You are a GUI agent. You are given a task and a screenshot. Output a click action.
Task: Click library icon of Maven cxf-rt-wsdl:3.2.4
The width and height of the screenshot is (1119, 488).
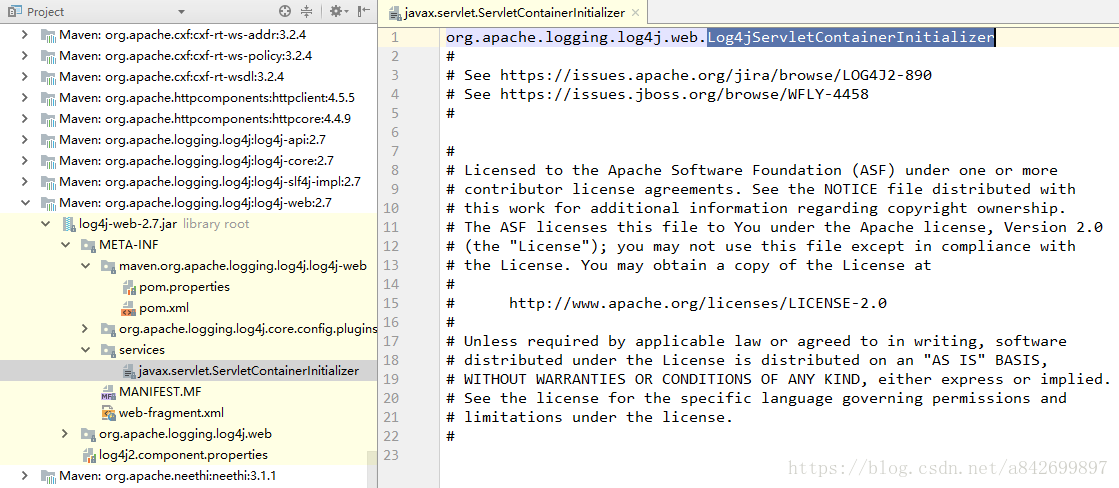[49, 76]
